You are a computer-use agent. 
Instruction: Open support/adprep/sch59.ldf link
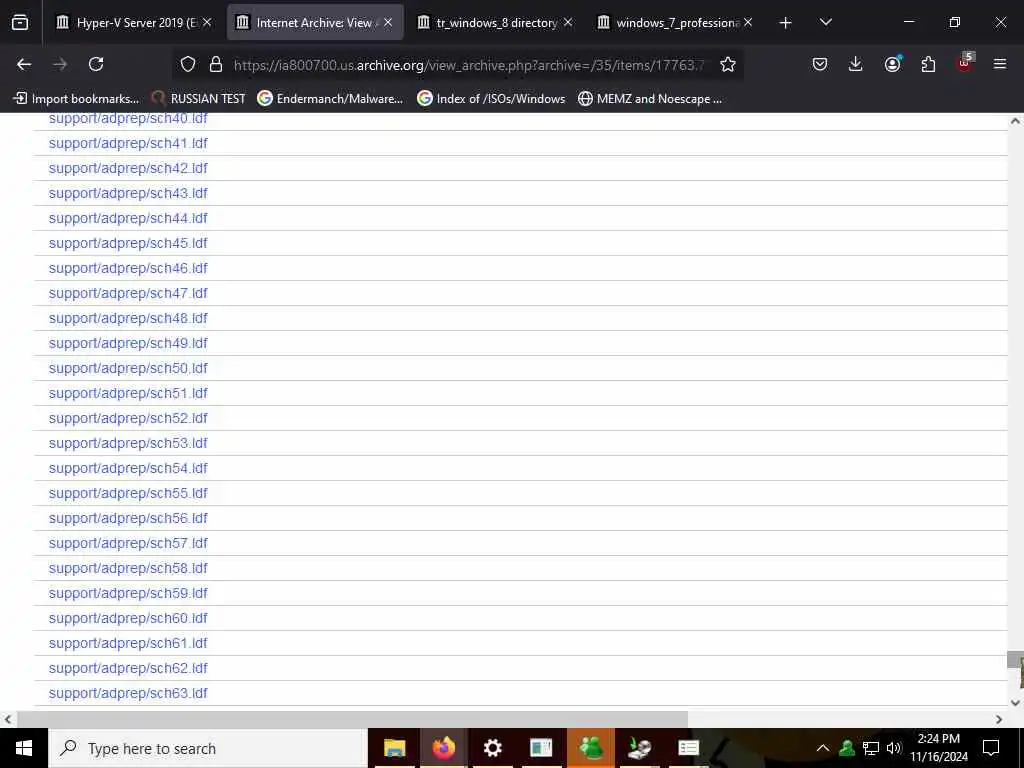[128, 593]
